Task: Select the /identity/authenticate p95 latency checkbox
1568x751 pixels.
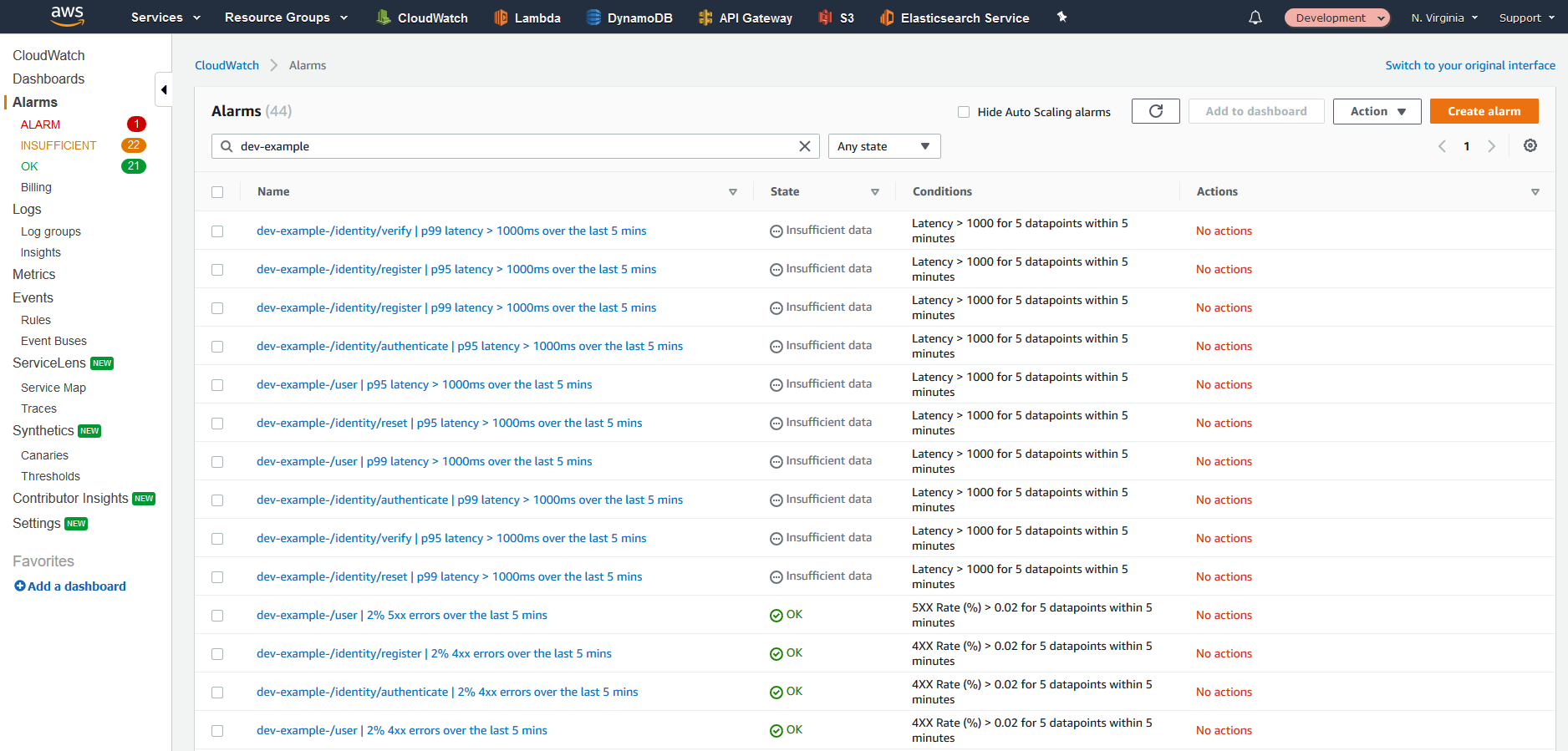Action: (x=217, y=347)
